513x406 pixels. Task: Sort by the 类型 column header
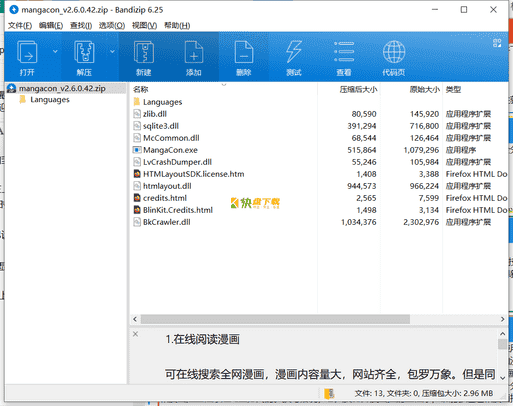click(453, 89)
